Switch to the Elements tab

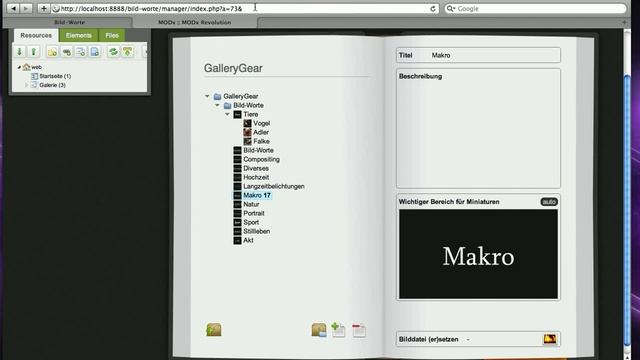tap(78, 36)
